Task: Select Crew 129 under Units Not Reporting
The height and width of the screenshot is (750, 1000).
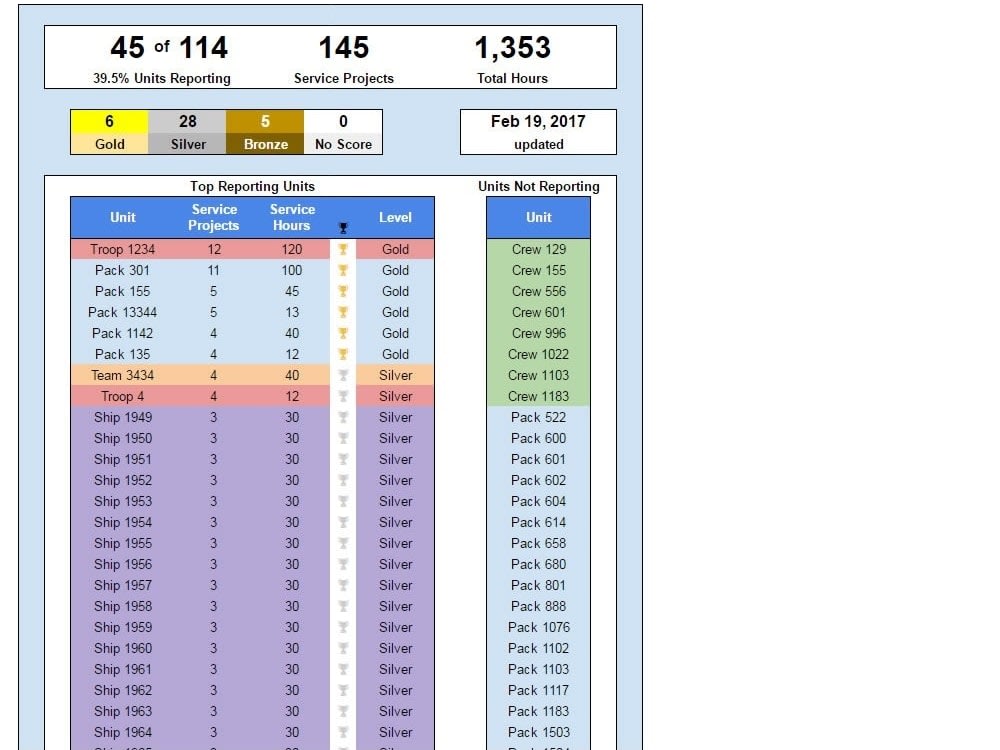Action: (538, 249)
